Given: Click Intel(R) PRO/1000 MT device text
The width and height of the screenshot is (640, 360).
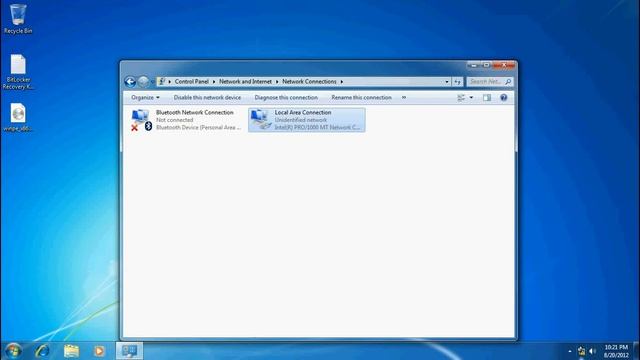Looking at the screenshot, I should [x=317, y=127].
